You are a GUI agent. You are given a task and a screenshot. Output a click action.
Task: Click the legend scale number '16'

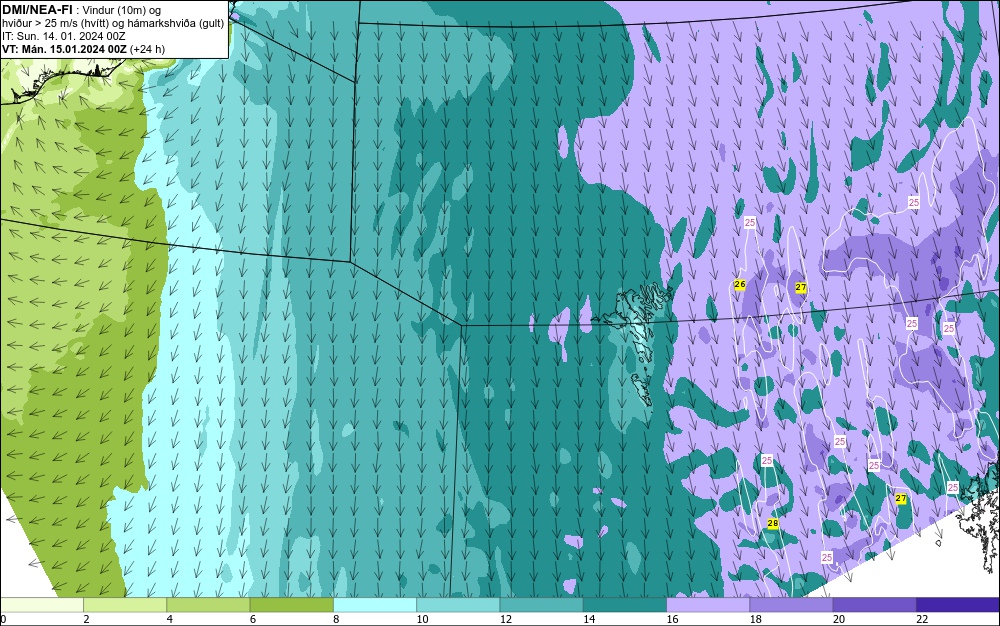672,619
